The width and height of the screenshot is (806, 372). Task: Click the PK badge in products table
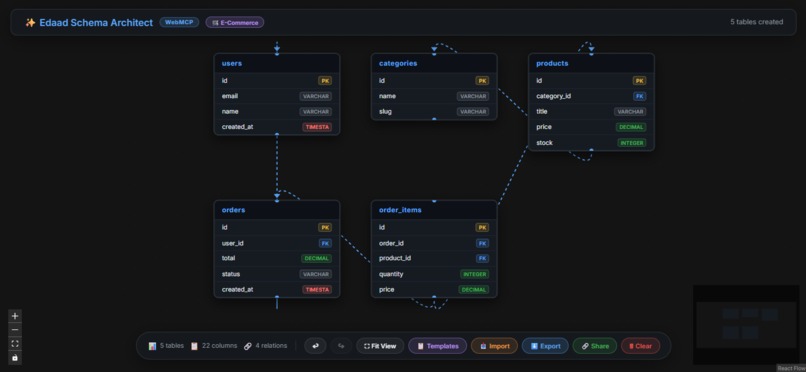click(639, 81)
